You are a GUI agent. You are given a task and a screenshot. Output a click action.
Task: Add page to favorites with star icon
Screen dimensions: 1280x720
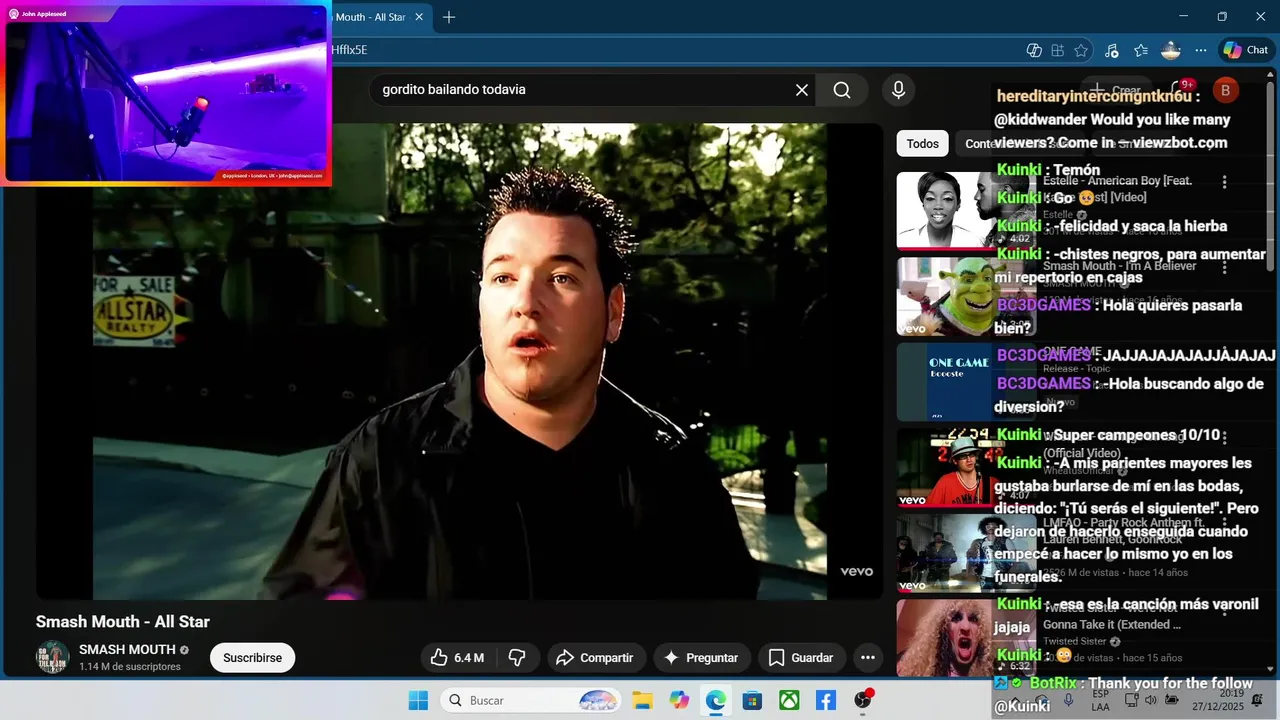click(1081, 50)
